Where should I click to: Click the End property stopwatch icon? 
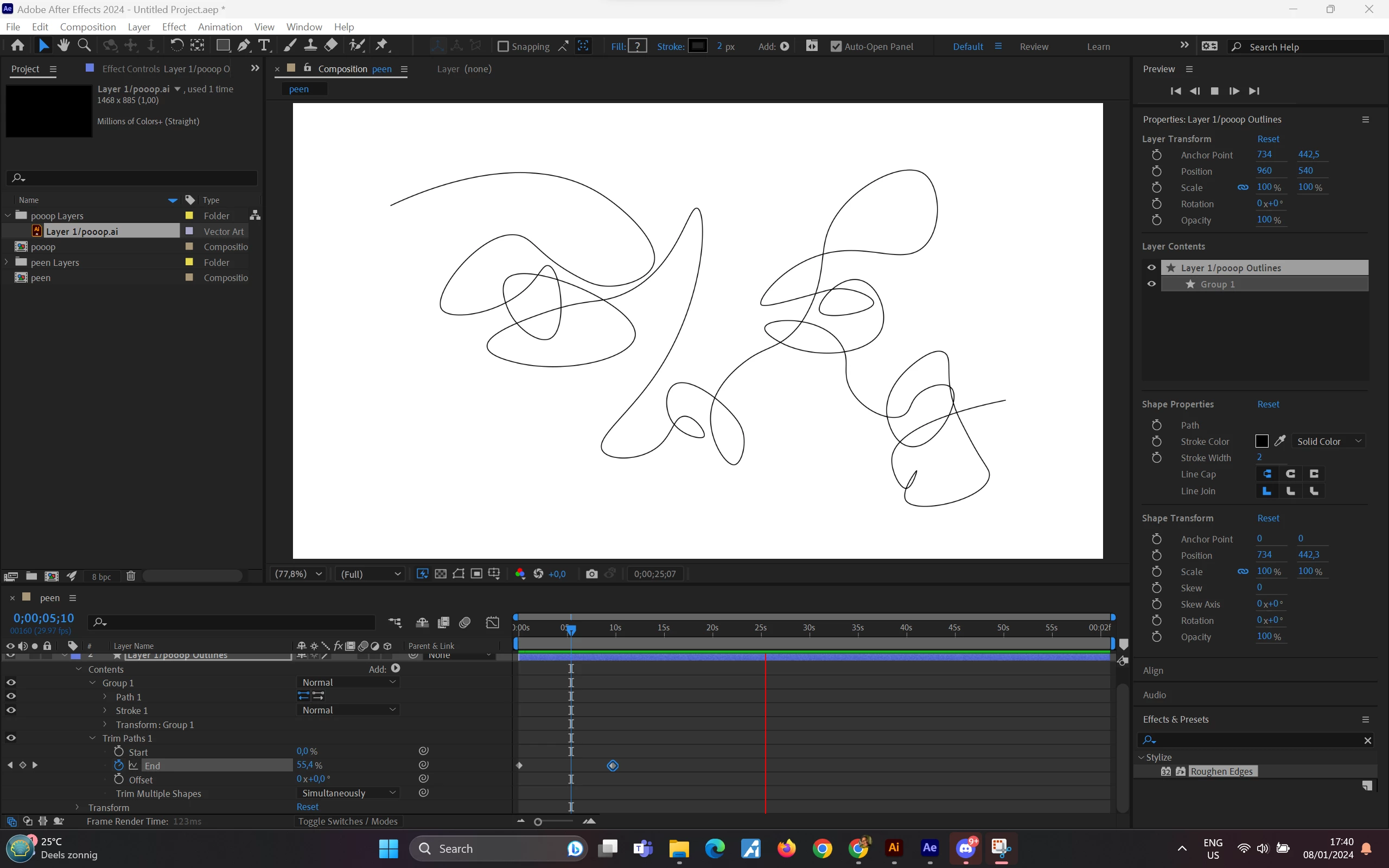[x=119, y=765]
